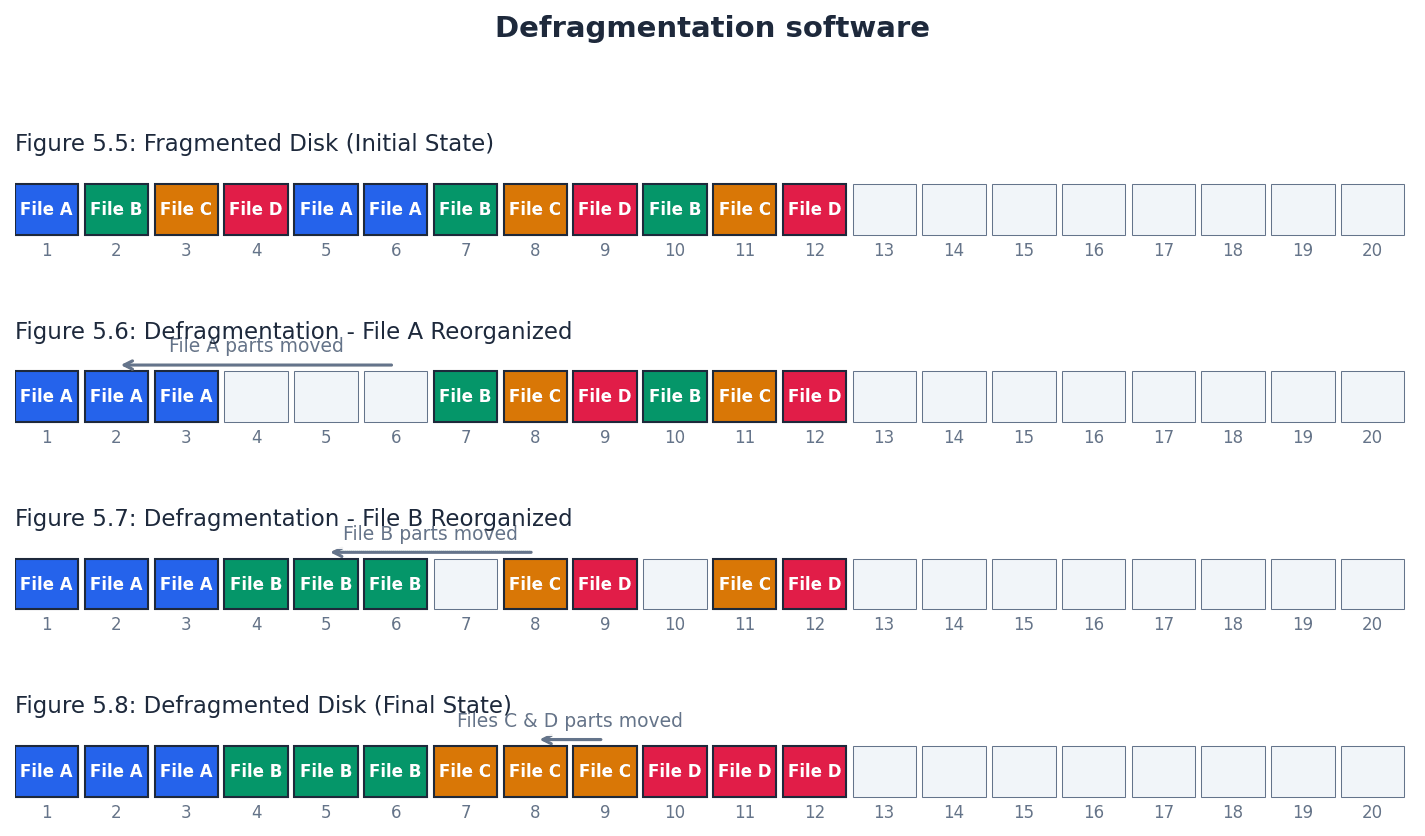1425x836 pixels.
Task: Click the 'Files C & D parts moved' label
Action: (x=569, y=720)
